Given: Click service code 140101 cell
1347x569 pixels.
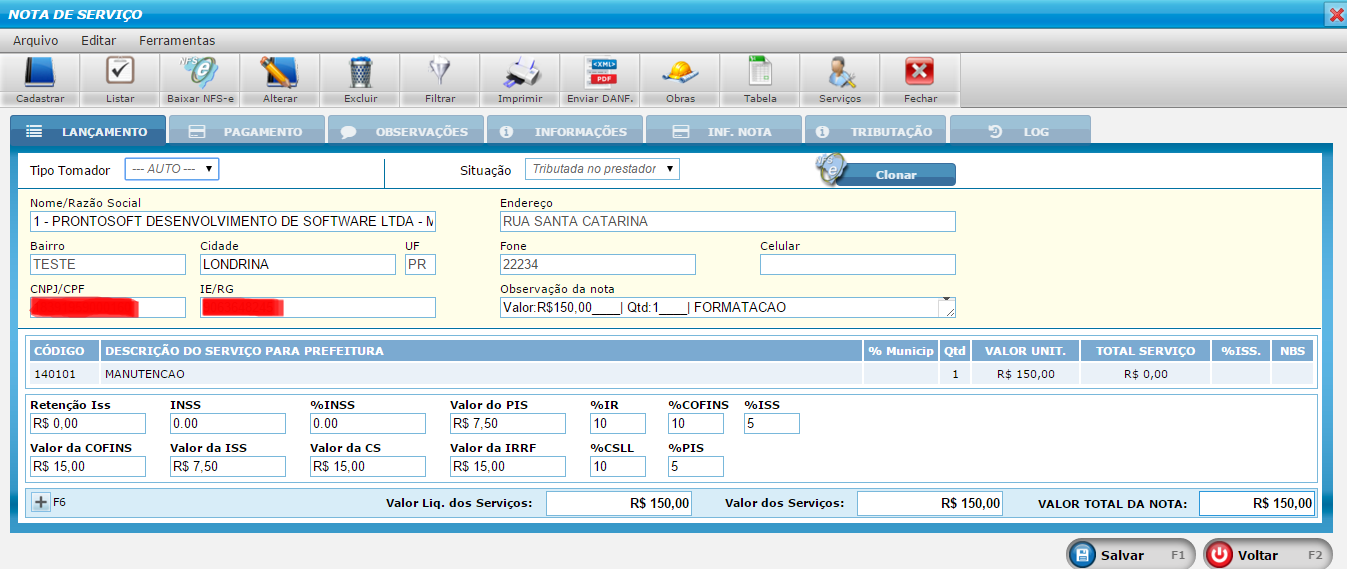Looking at the screenshot, I should click(x=64, y=374).
